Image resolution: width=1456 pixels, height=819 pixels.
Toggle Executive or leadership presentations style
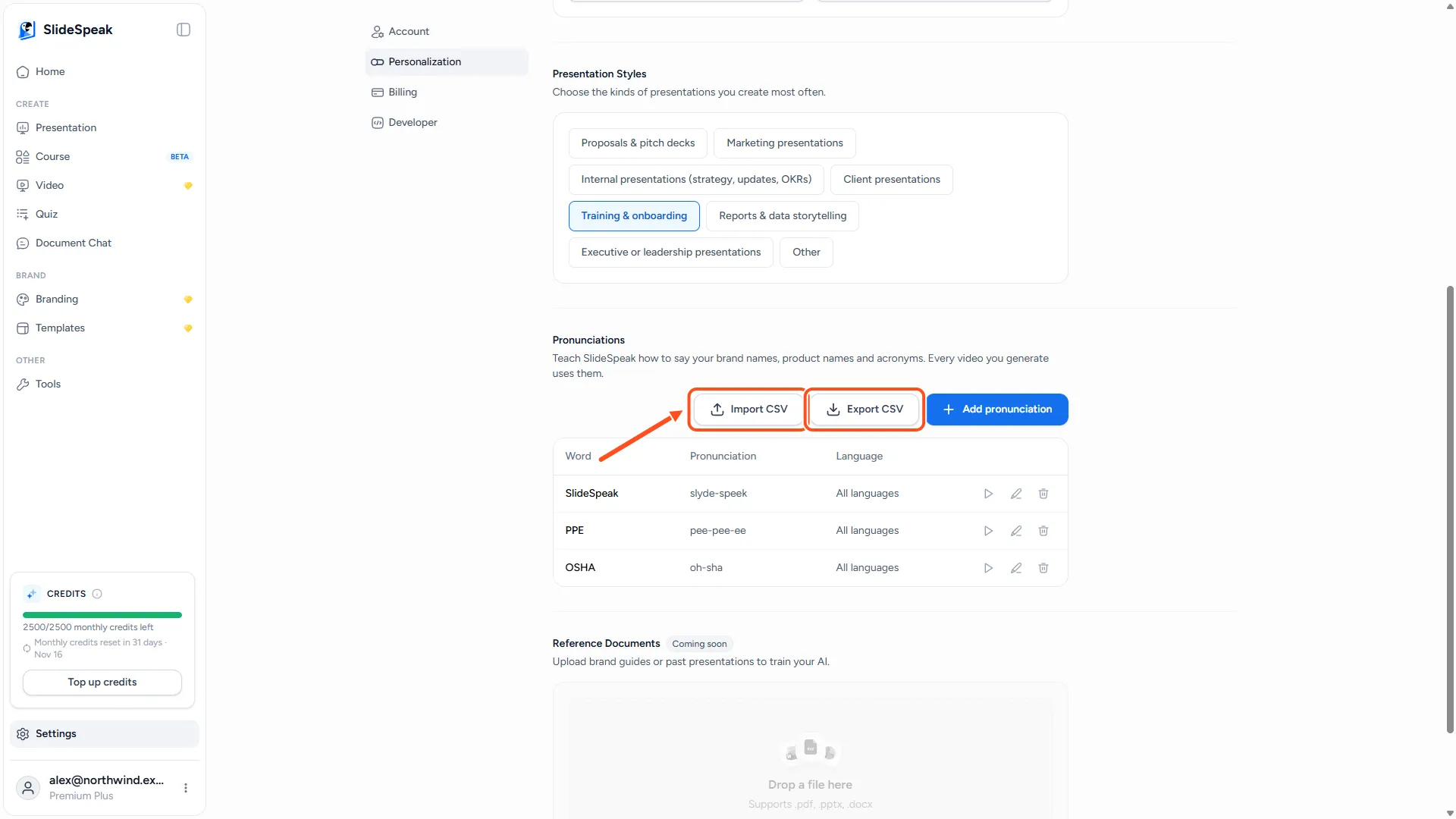point(670,253)
